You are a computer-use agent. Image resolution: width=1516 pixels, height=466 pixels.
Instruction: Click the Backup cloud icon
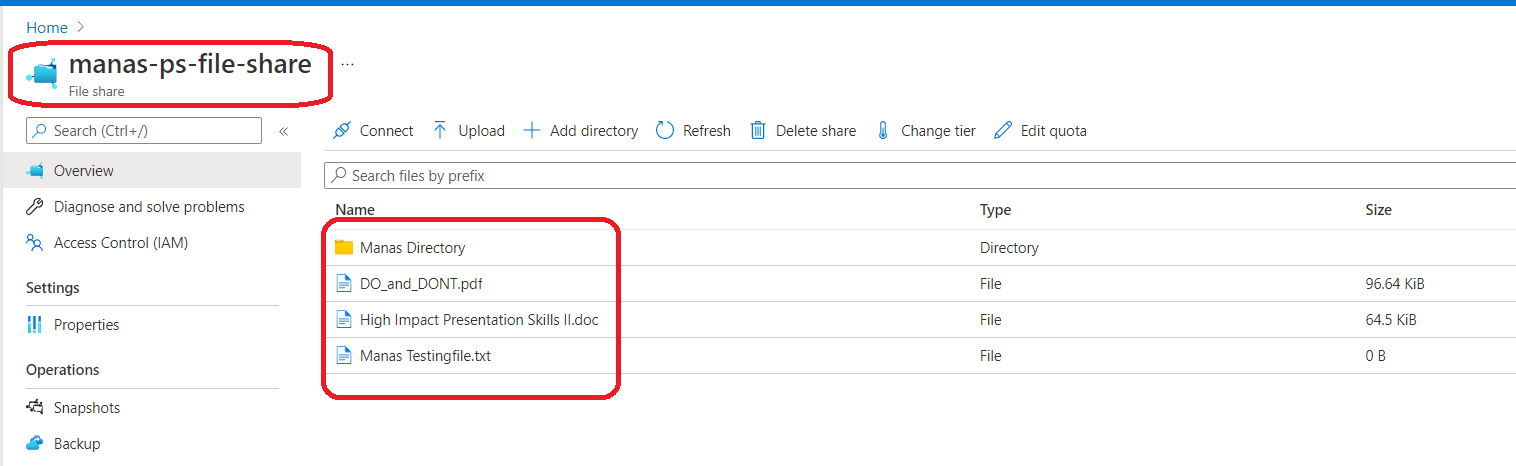pyautogui.click(x=35, y=443)
